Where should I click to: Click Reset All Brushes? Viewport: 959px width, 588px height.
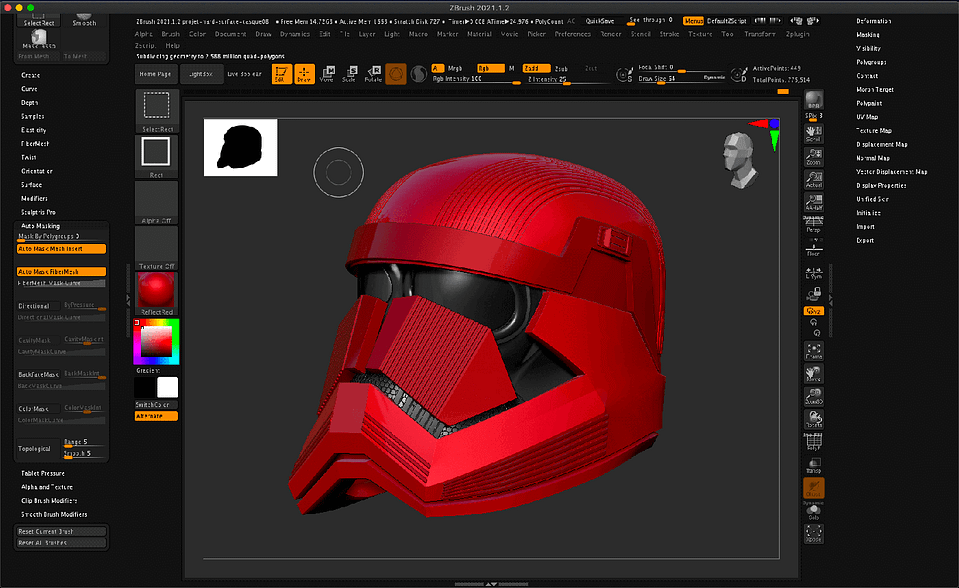point(61,543)
